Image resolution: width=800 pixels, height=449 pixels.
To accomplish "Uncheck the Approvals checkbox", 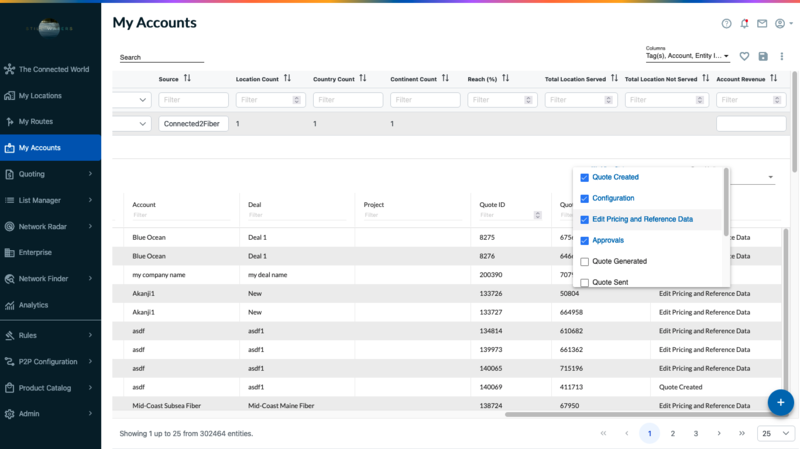I will pos(585,241).
